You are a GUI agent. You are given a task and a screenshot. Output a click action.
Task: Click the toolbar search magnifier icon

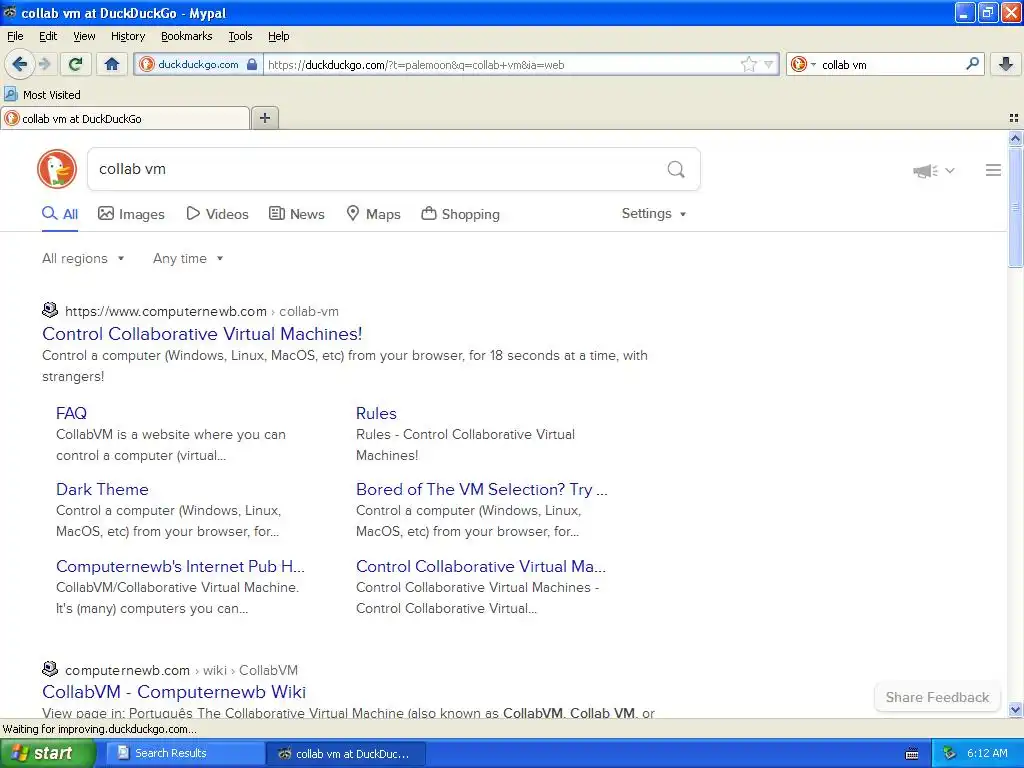(972, 63)
